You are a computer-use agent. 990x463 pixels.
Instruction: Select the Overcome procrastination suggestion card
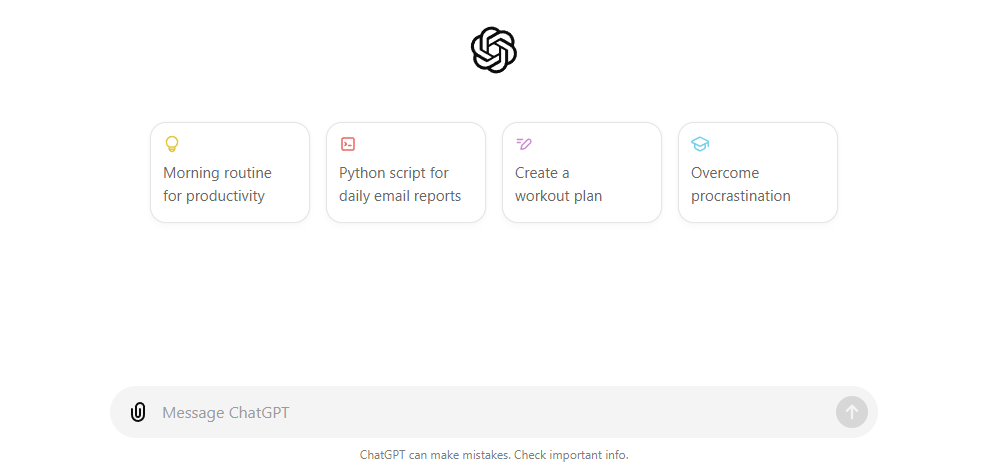758,172
